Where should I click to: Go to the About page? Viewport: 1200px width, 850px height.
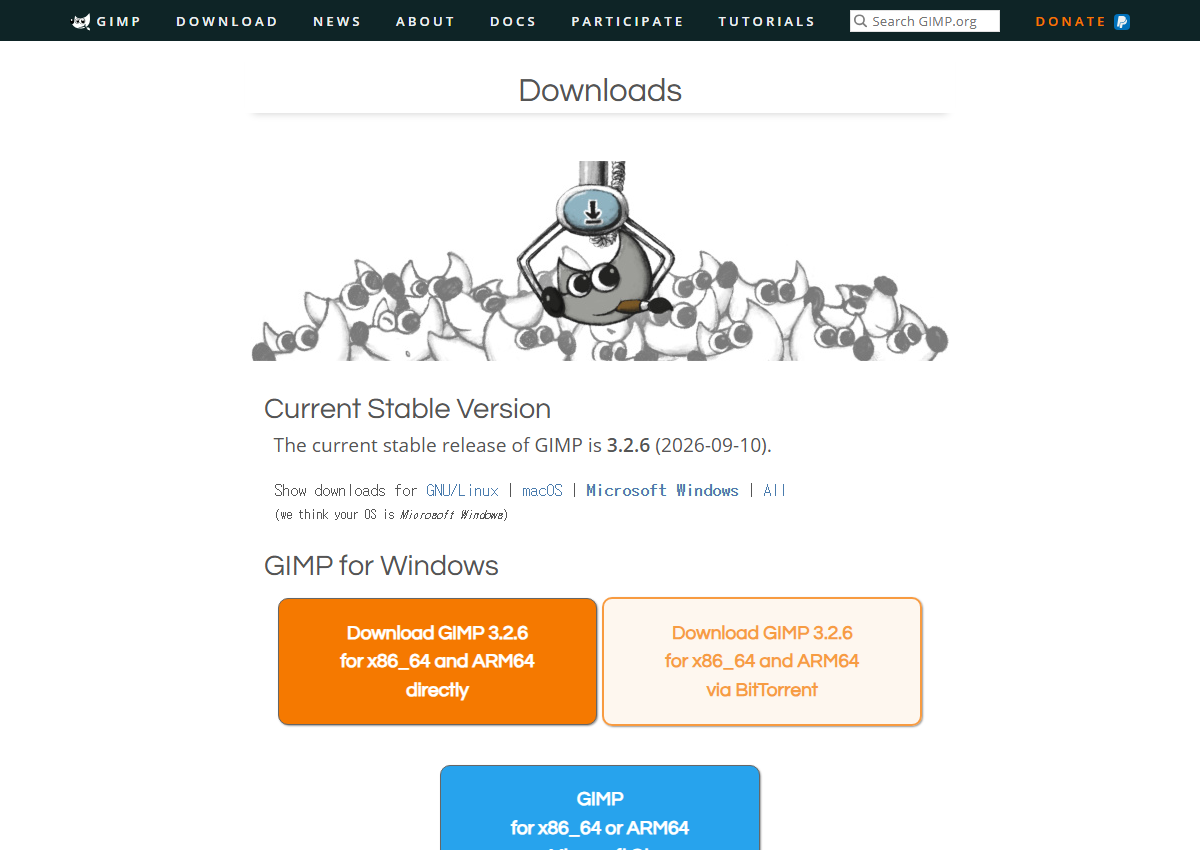425,21
